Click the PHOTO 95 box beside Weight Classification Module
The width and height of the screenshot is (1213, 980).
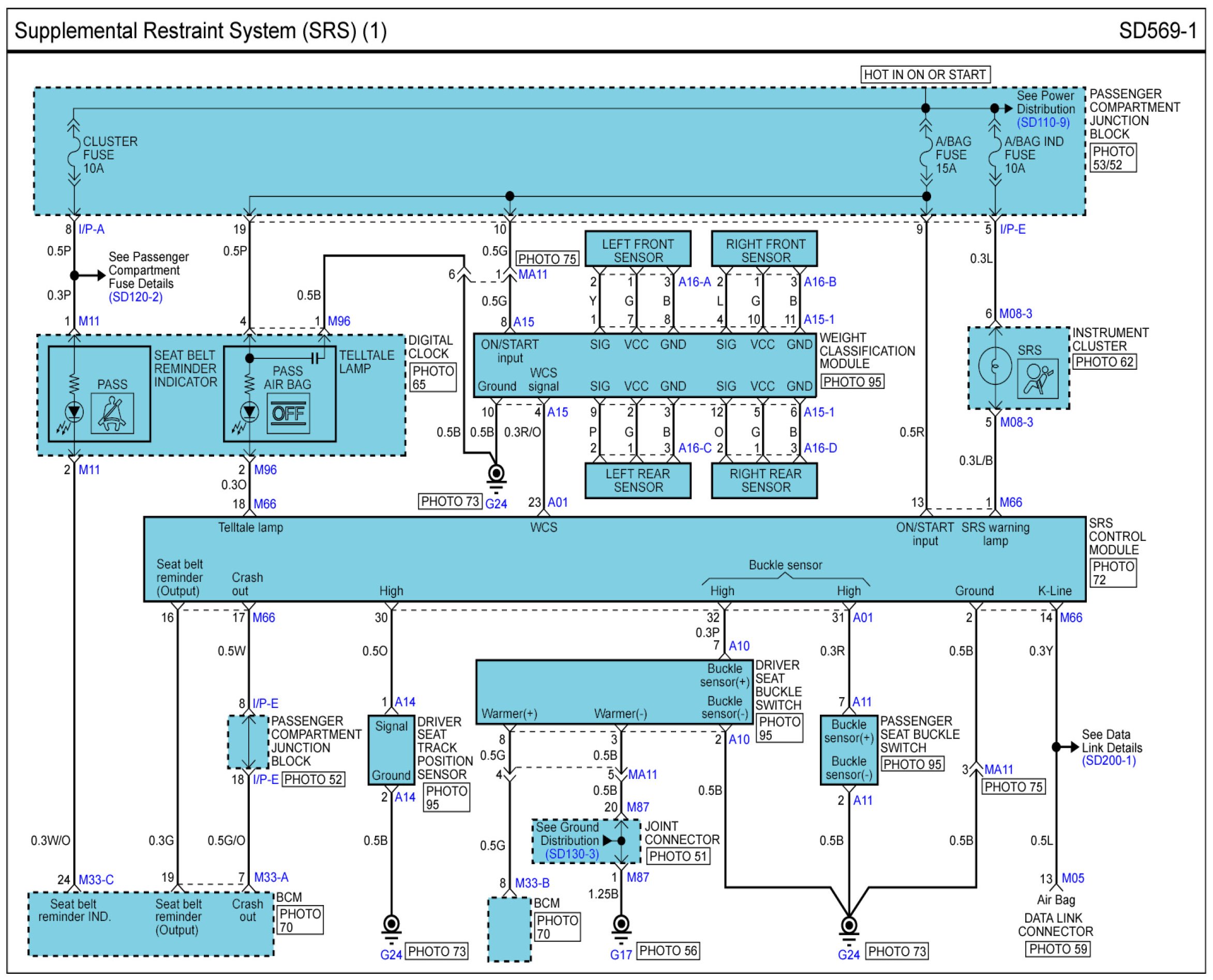(851, 382)
